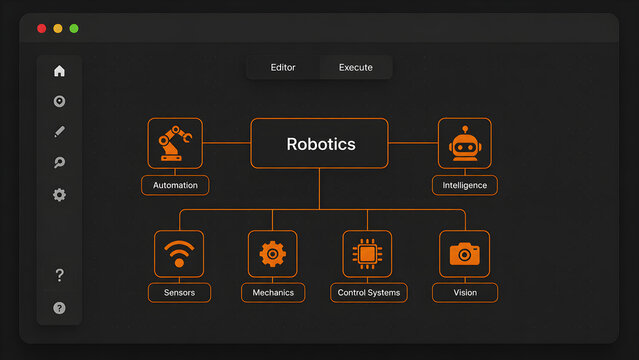Select the wifi signal Sensors icon node
Screen dimensions: 639x360
pyautogui.click(x=179, y=254)
